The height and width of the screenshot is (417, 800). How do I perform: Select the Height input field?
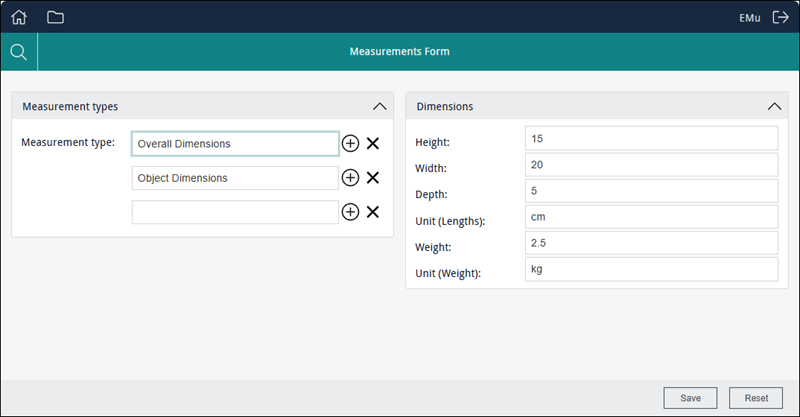[x=650, y=138]
